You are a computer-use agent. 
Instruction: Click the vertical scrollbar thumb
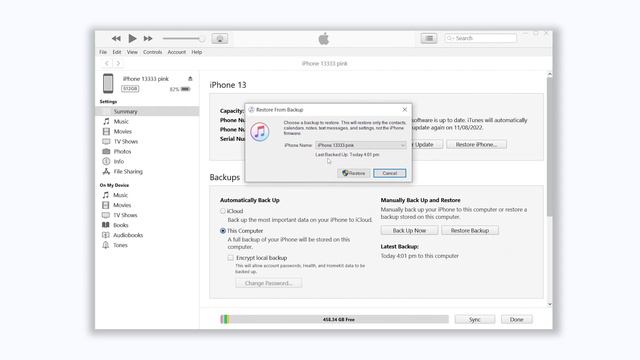coord(549,147)
